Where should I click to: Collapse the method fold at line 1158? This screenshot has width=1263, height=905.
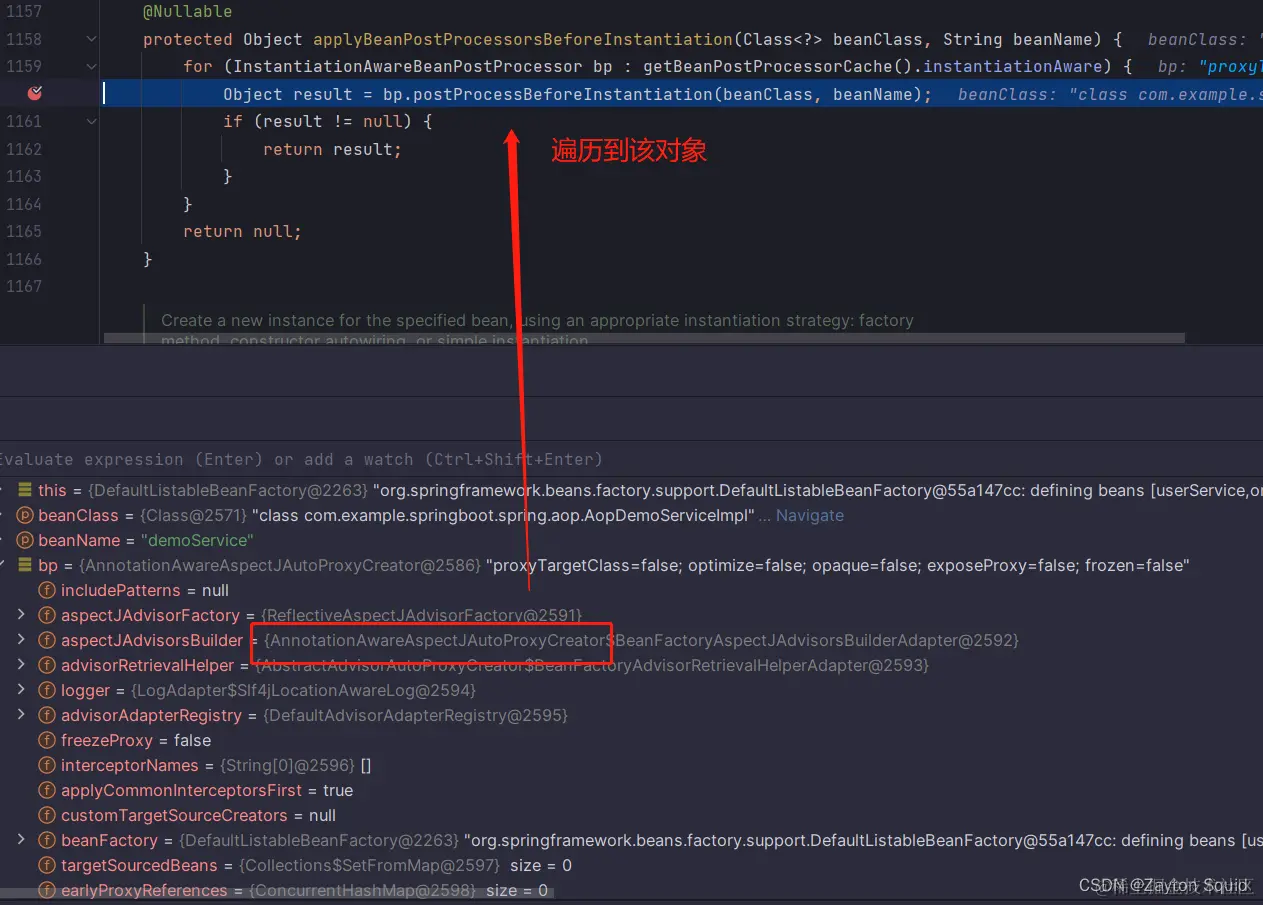[92, 39]
